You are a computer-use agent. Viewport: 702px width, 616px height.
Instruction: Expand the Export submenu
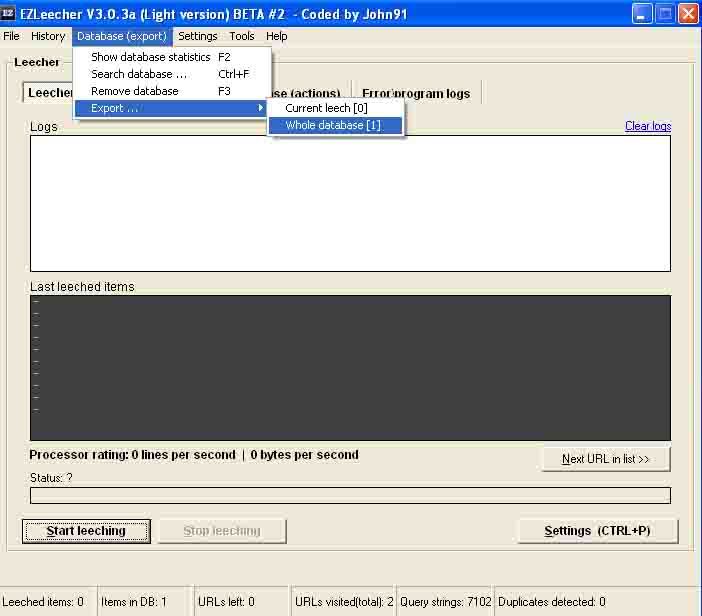(171, 108)
